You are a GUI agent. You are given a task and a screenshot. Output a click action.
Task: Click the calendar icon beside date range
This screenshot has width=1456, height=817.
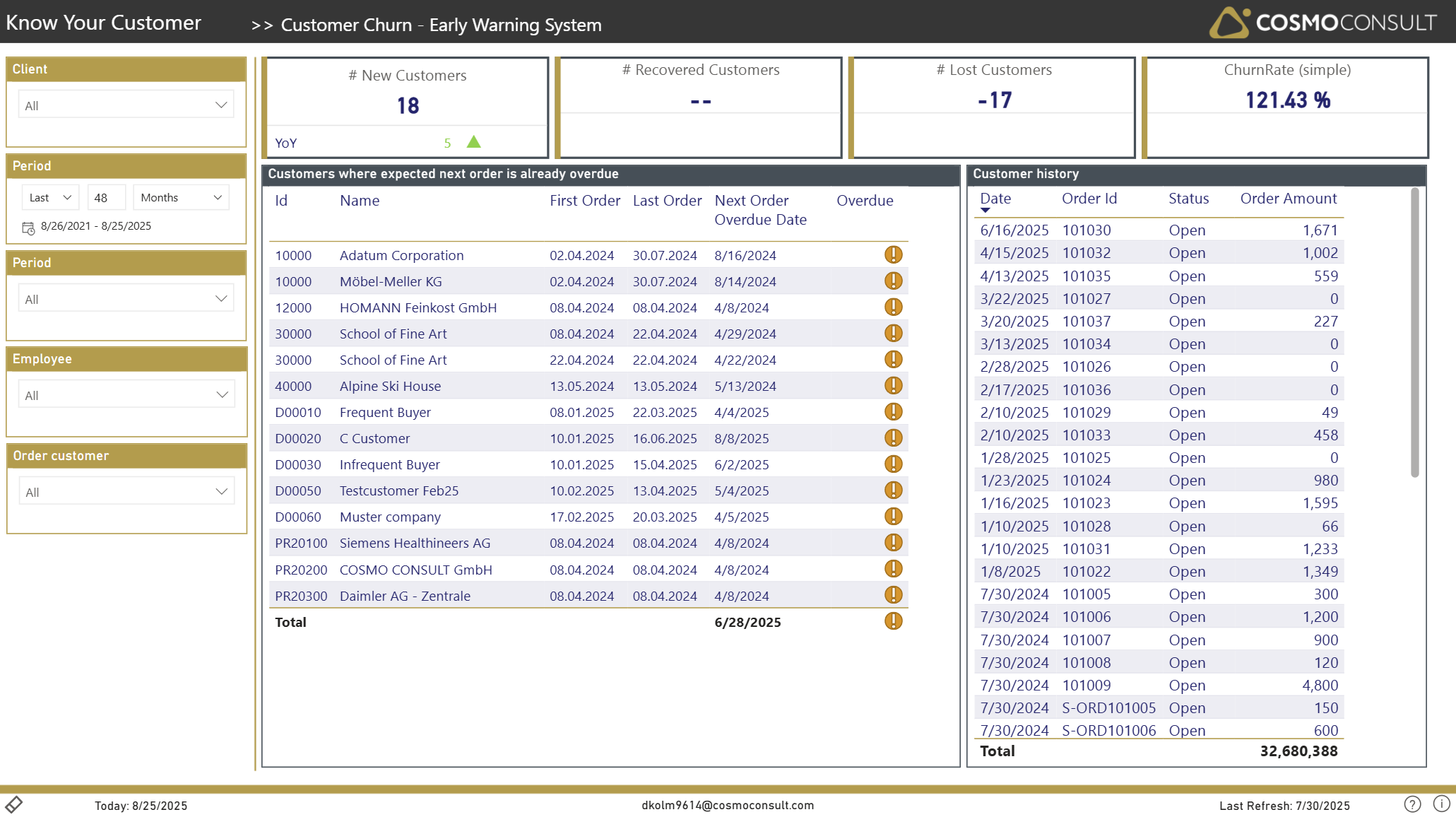28,228
